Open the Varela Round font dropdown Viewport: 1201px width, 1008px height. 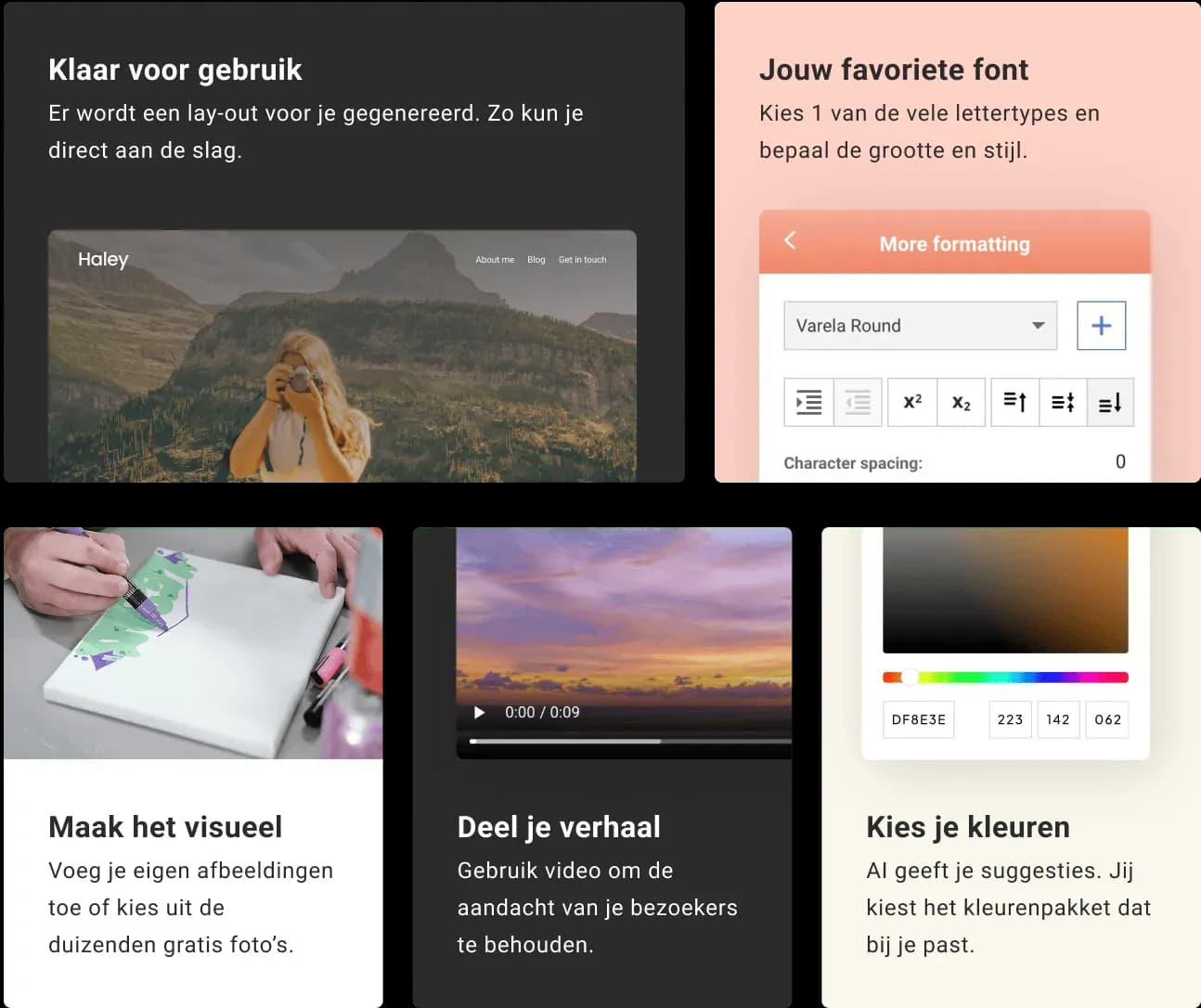(920, 326)
